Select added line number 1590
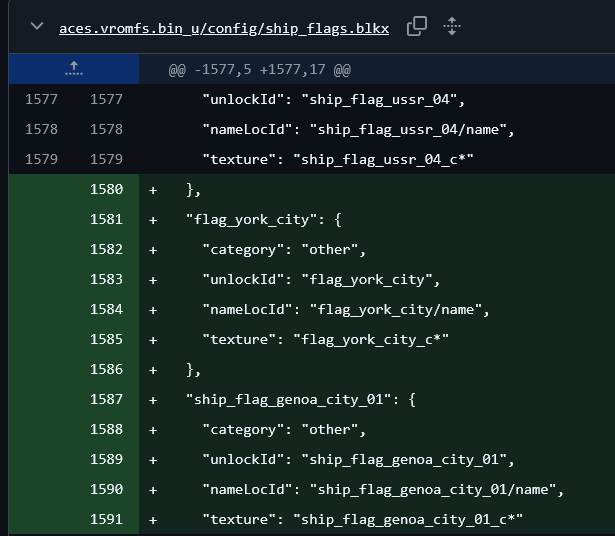The image size is (615, 536). (x=106, y=489)
